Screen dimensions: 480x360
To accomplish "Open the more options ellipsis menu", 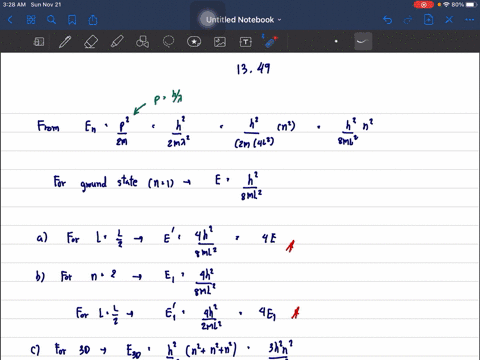I will point(470,20).
